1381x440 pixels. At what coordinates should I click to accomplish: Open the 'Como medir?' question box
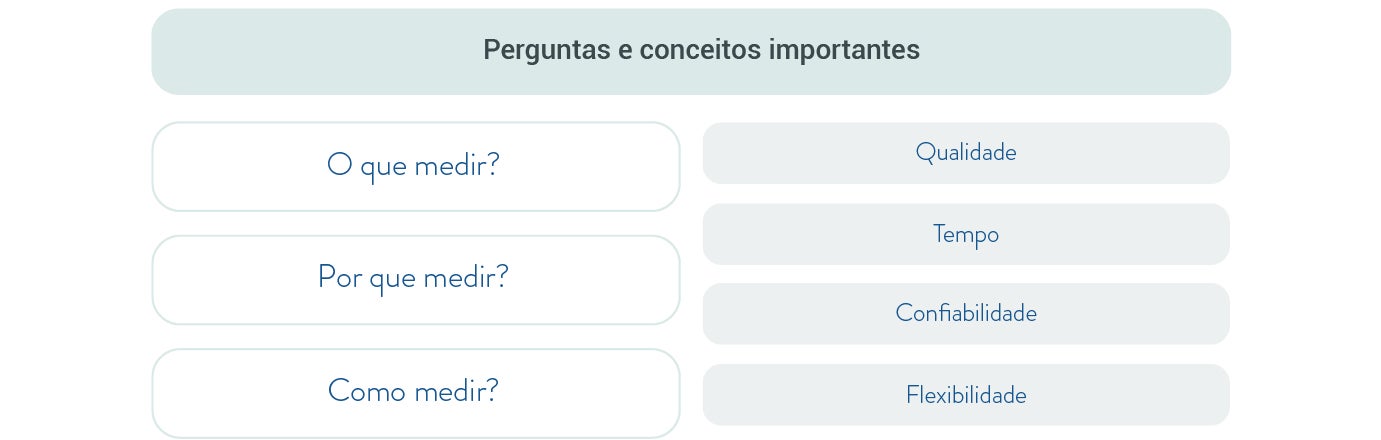click(x=415, y=392)
